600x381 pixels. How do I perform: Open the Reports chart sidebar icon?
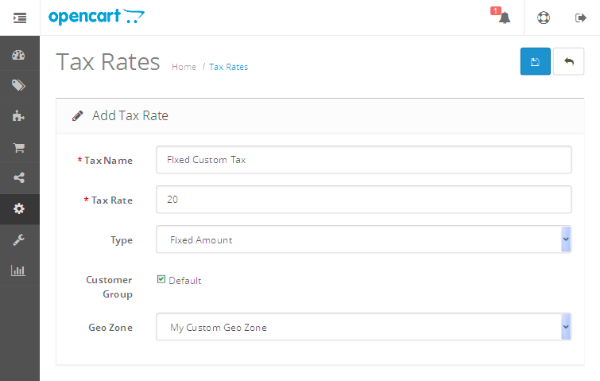pos(18,271)
